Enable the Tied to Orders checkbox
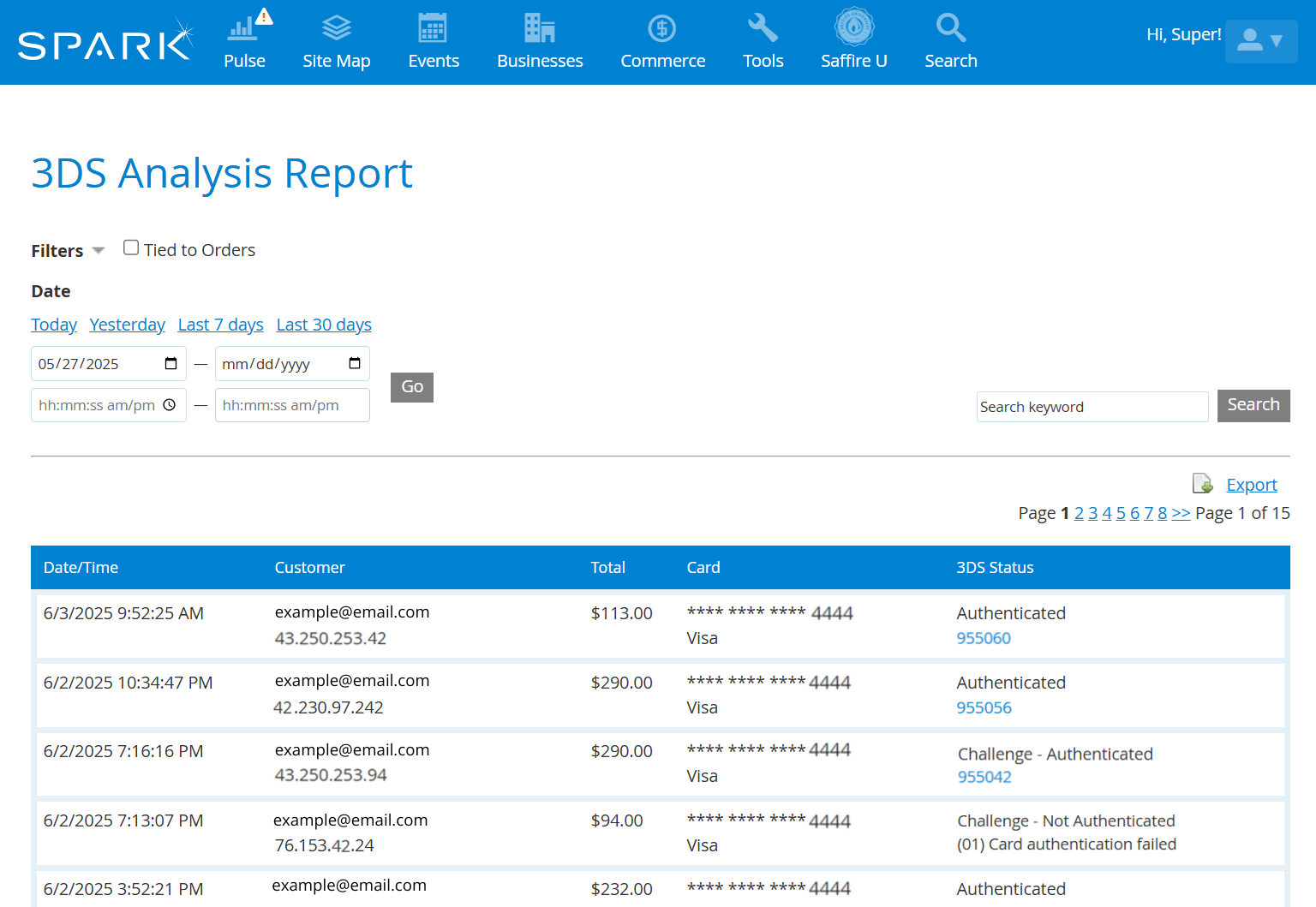 coord(131,248)
